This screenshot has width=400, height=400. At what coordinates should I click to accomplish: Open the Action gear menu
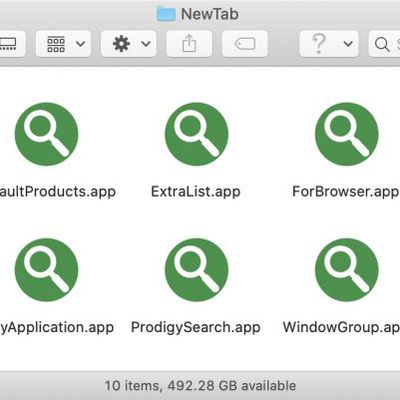click(x=129, y=44)
